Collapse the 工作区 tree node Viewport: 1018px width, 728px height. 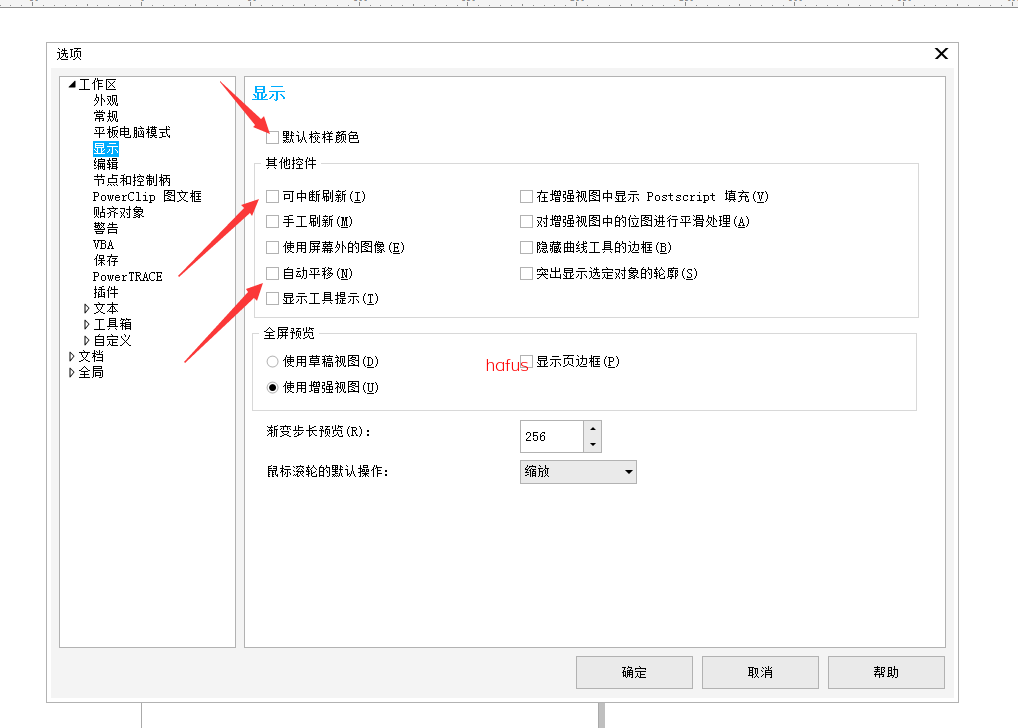[72, 84]
